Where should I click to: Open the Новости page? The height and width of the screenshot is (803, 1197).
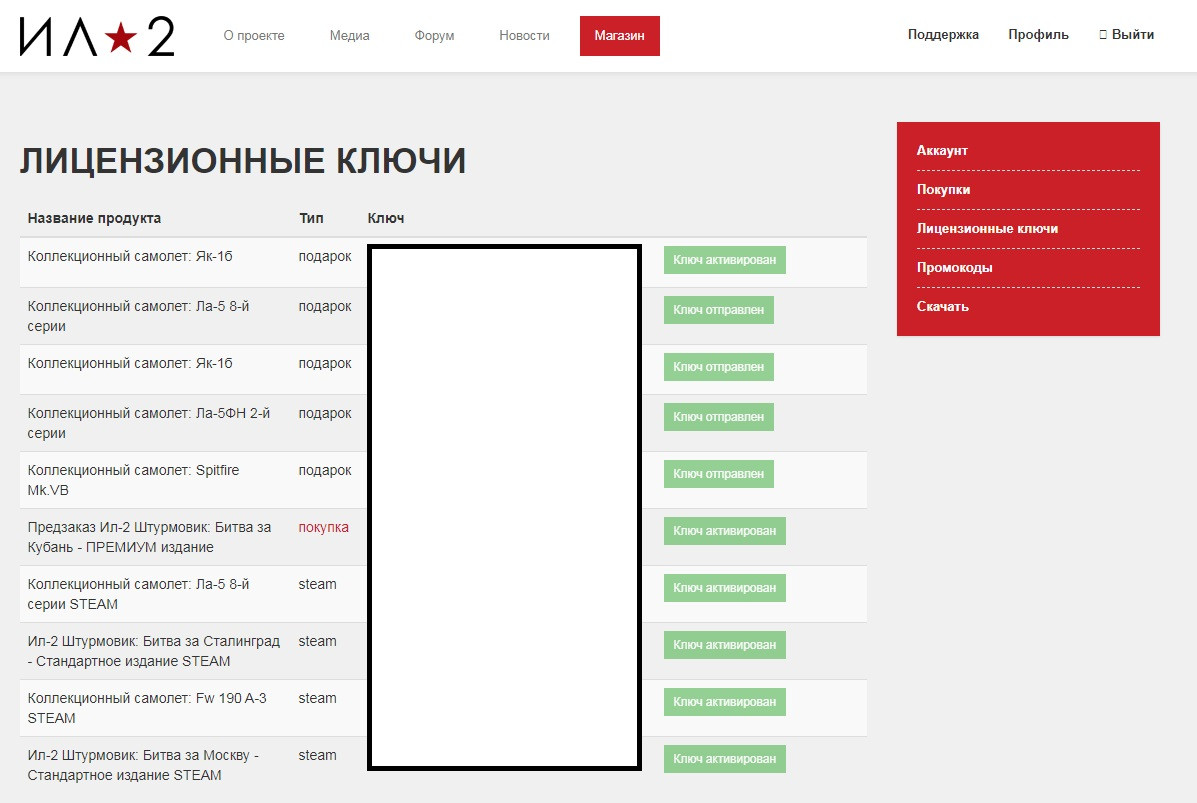pyautogui.click(x=524, y=36)
